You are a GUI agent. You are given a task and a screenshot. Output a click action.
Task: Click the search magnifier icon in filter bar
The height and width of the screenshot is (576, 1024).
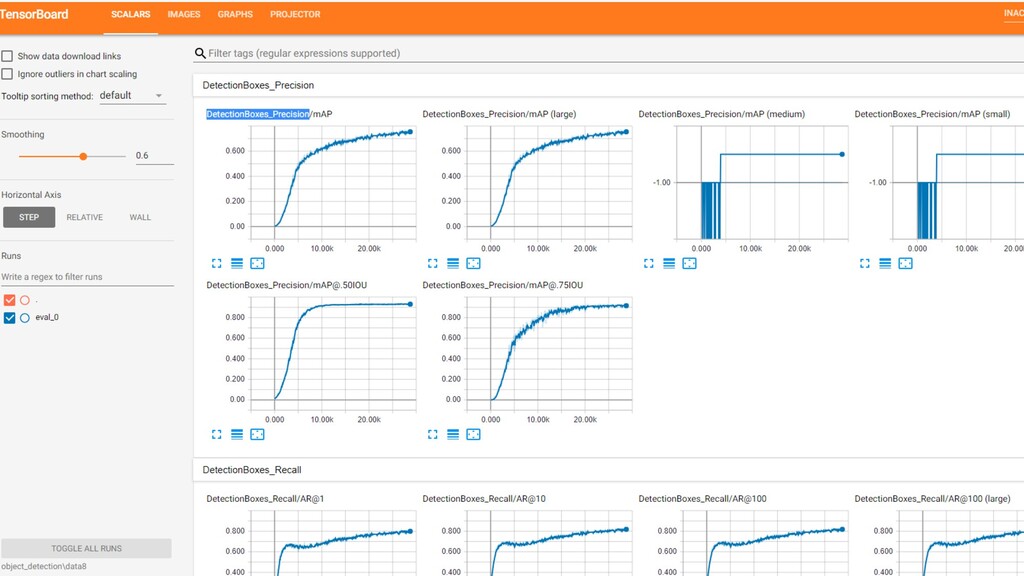point(200,54)
